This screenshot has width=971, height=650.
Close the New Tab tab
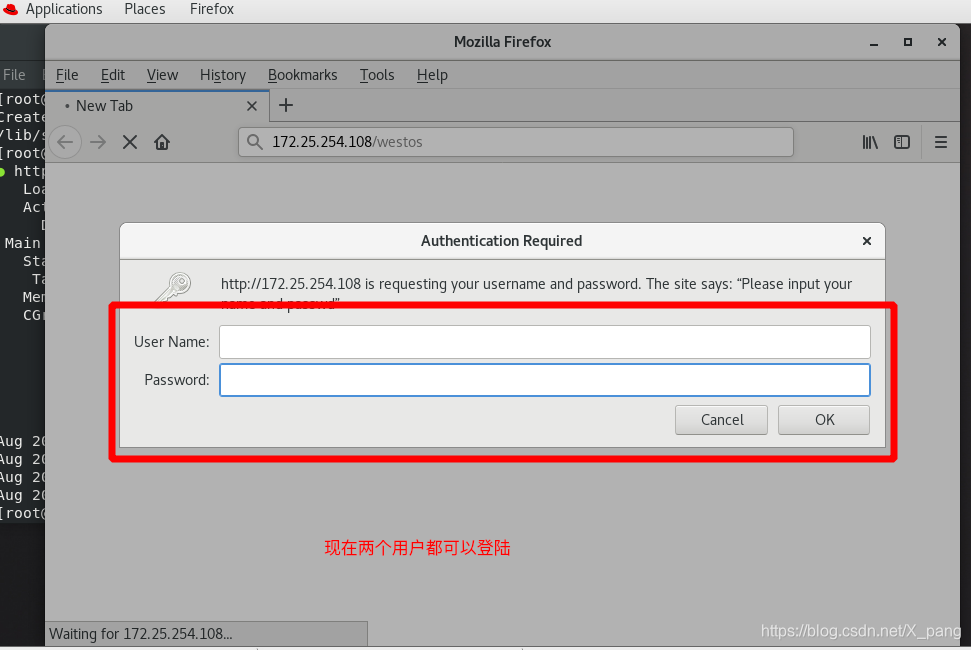pyautogui.click(x=251, y=106)
